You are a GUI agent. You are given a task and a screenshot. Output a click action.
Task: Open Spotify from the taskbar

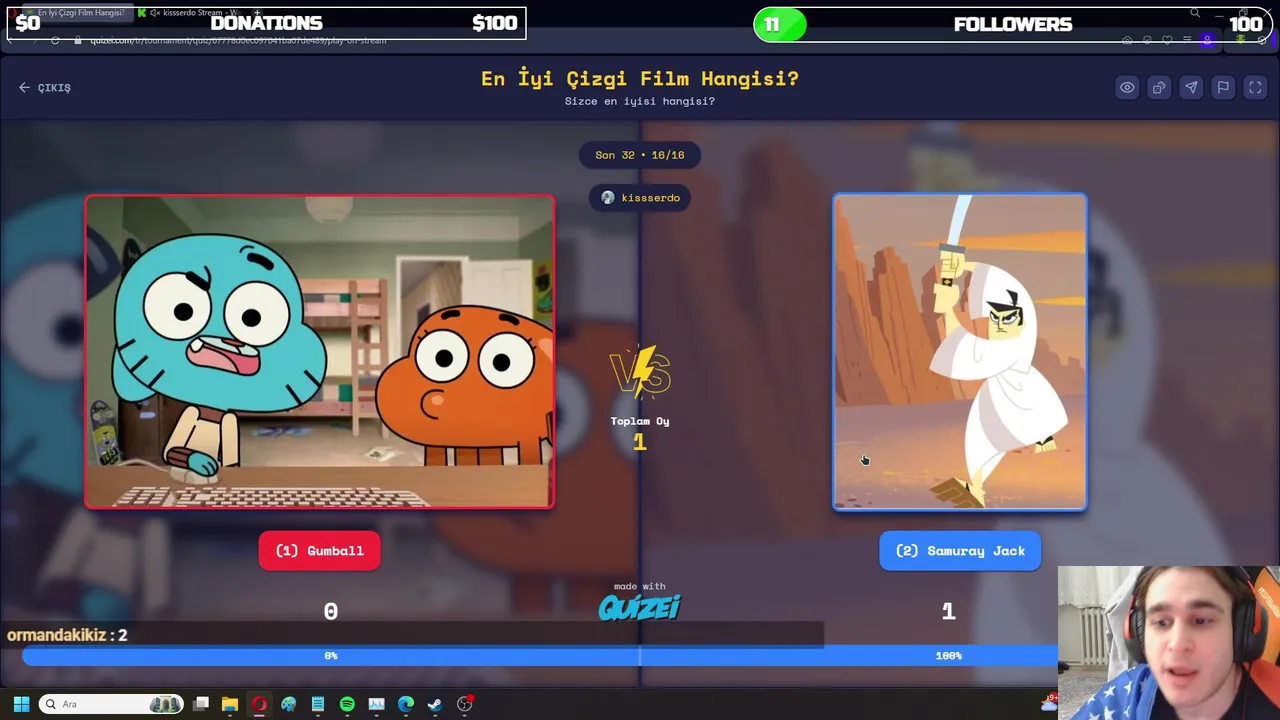click(347, 704)
